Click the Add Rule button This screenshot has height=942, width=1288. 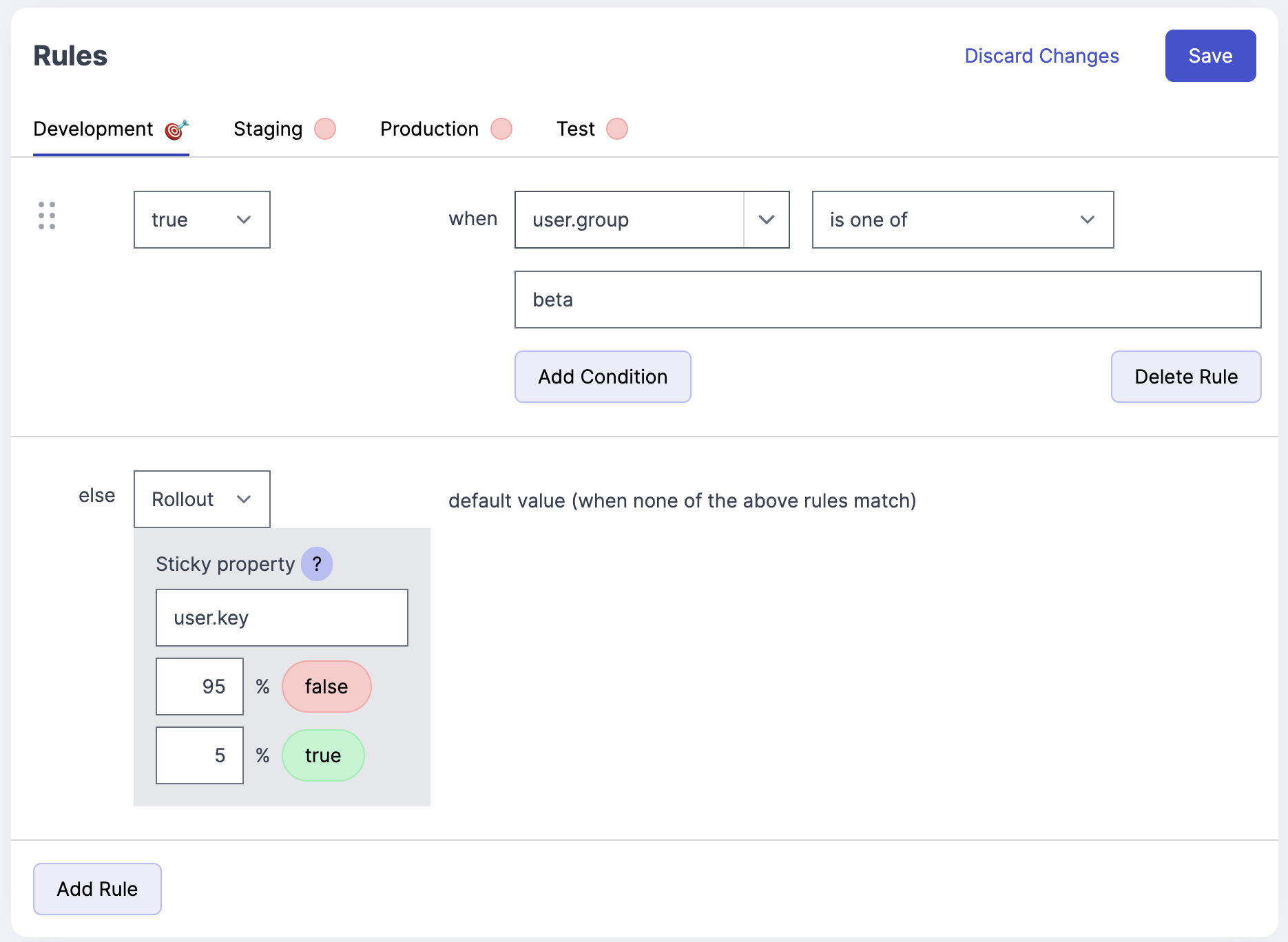[x=97, y=889]
